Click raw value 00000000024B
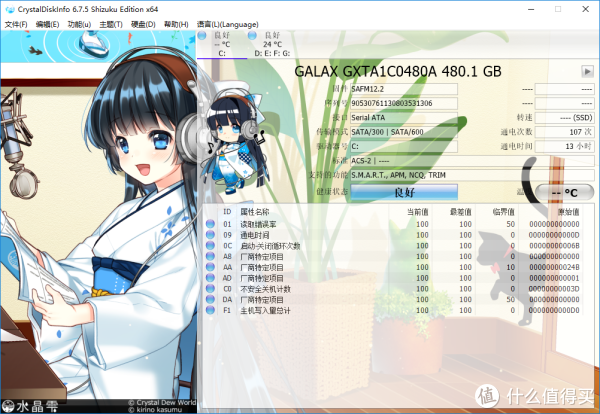 tap(554, 267)
